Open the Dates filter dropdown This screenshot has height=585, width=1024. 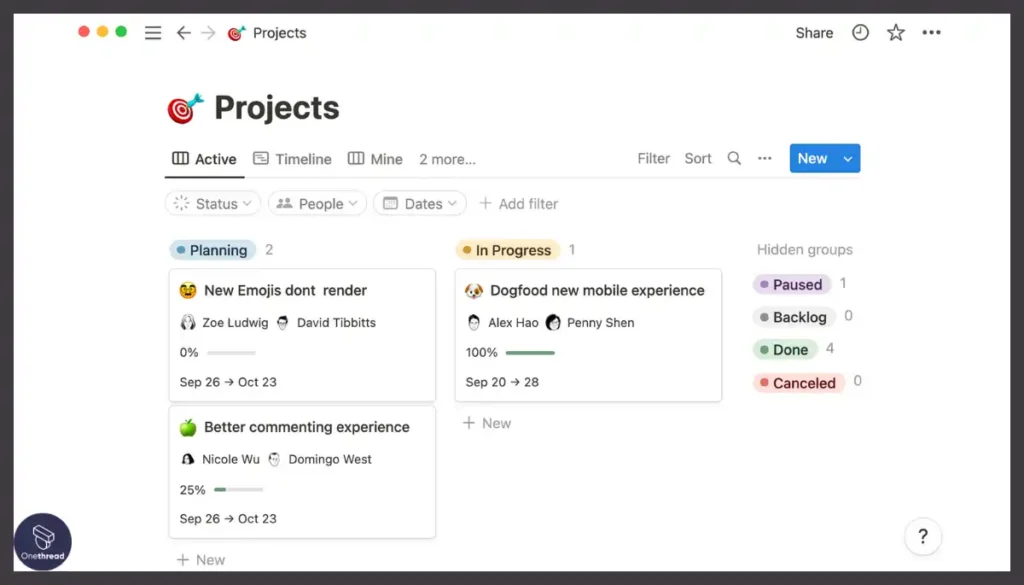click(419, 203)
